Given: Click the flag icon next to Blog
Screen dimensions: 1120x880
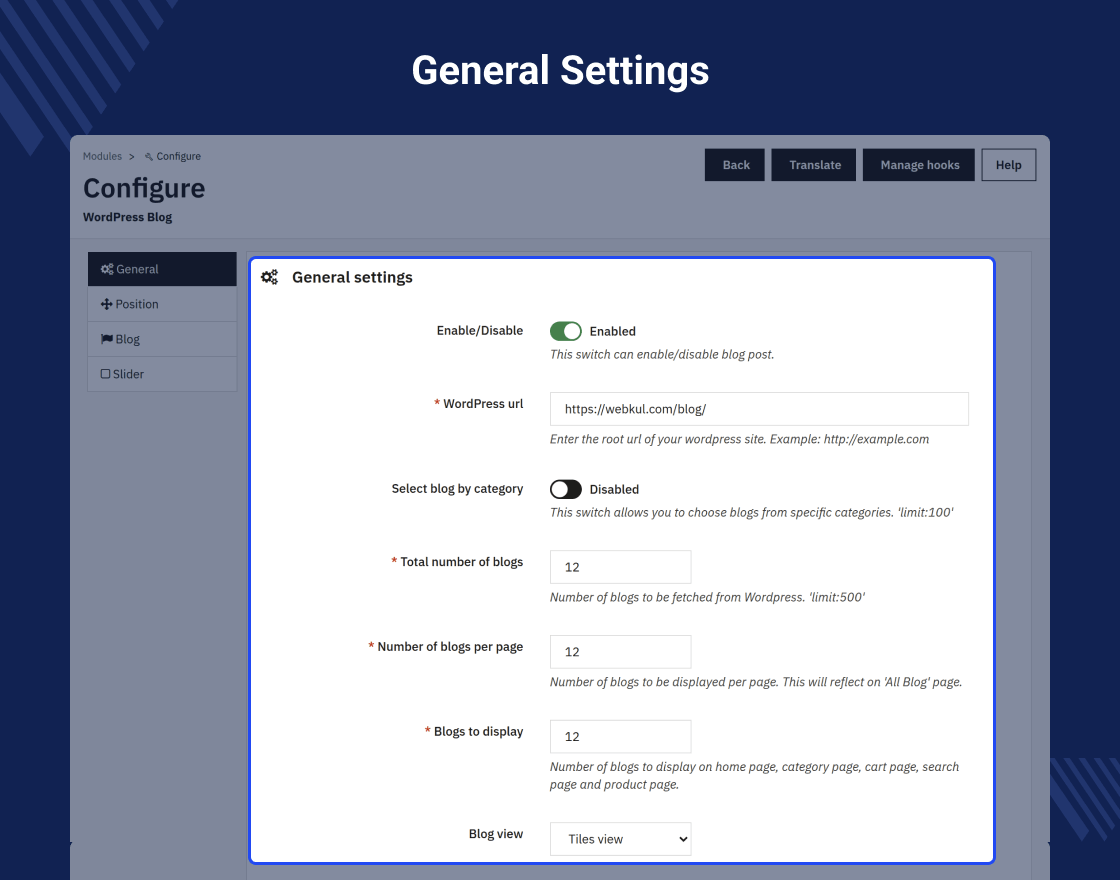Looking at the screenshot, I should click(x=106, y=339).
